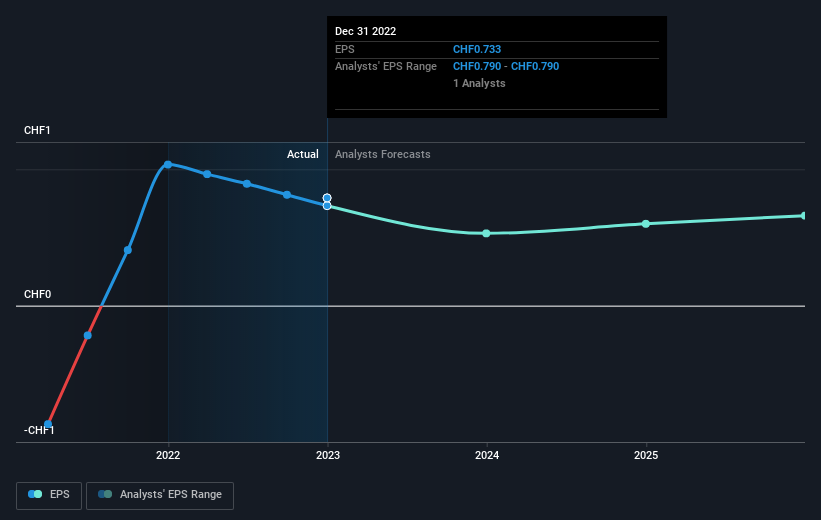Click the Analysts' EPS Range color icon
This screenshot has height=520, width=821.
tap(105, 494)
